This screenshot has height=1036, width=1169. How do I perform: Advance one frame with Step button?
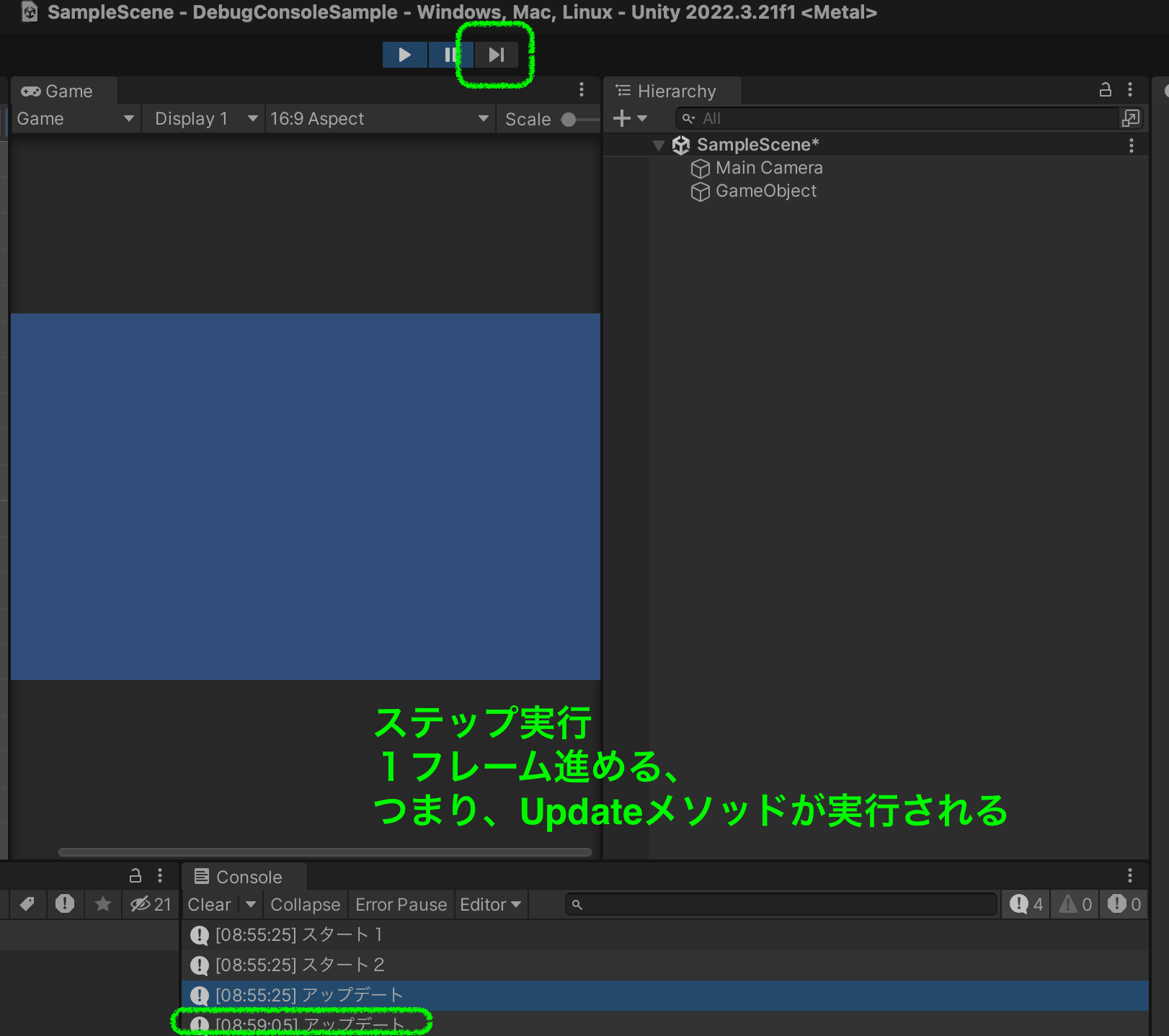[x=496, y=55]
